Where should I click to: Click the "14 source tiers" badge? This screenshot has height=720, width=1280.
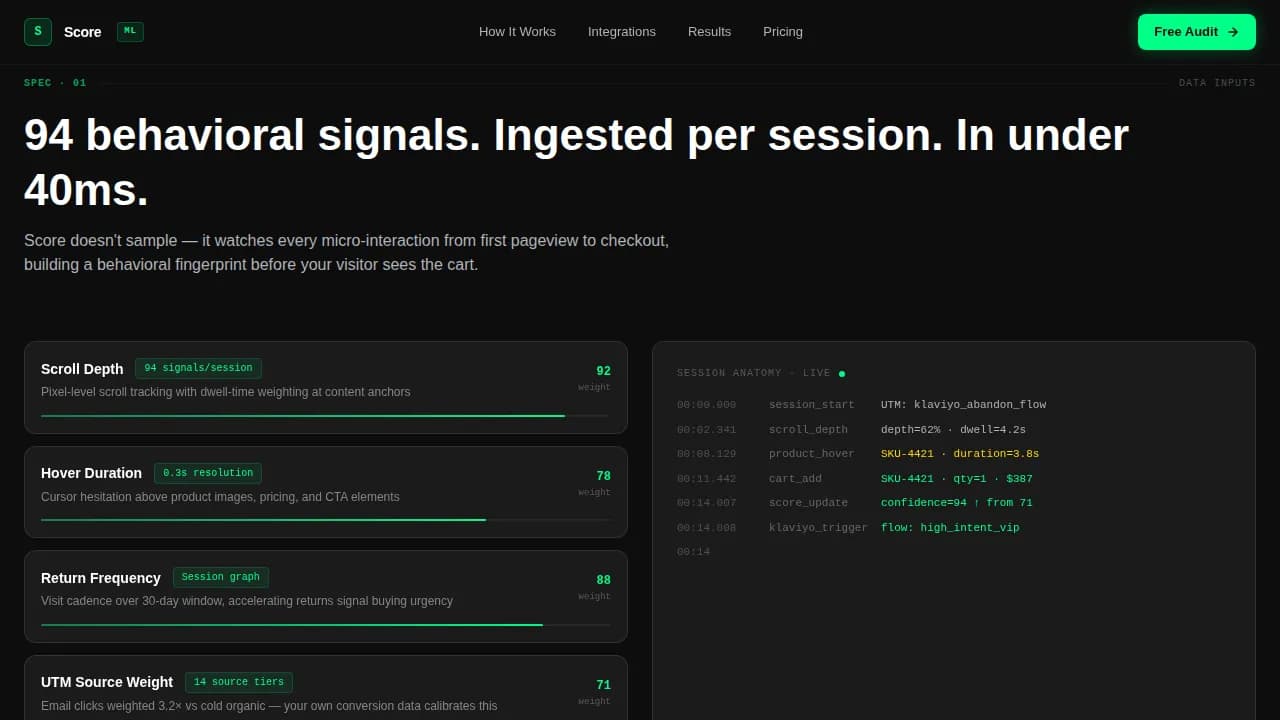[x=239, y=682]
